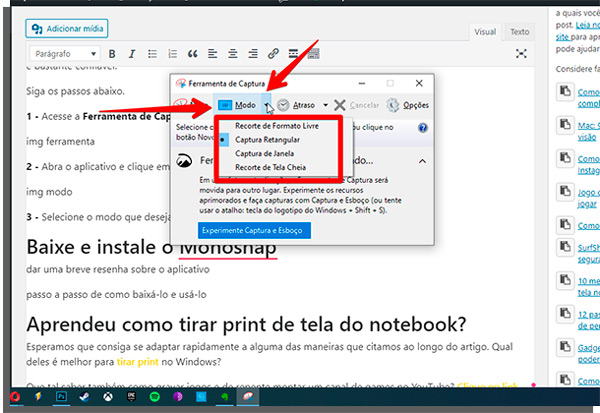Image resolution: width=600 pixels, height=413 pixels.
Task: Insert a Read More tag
Action: 293,54
